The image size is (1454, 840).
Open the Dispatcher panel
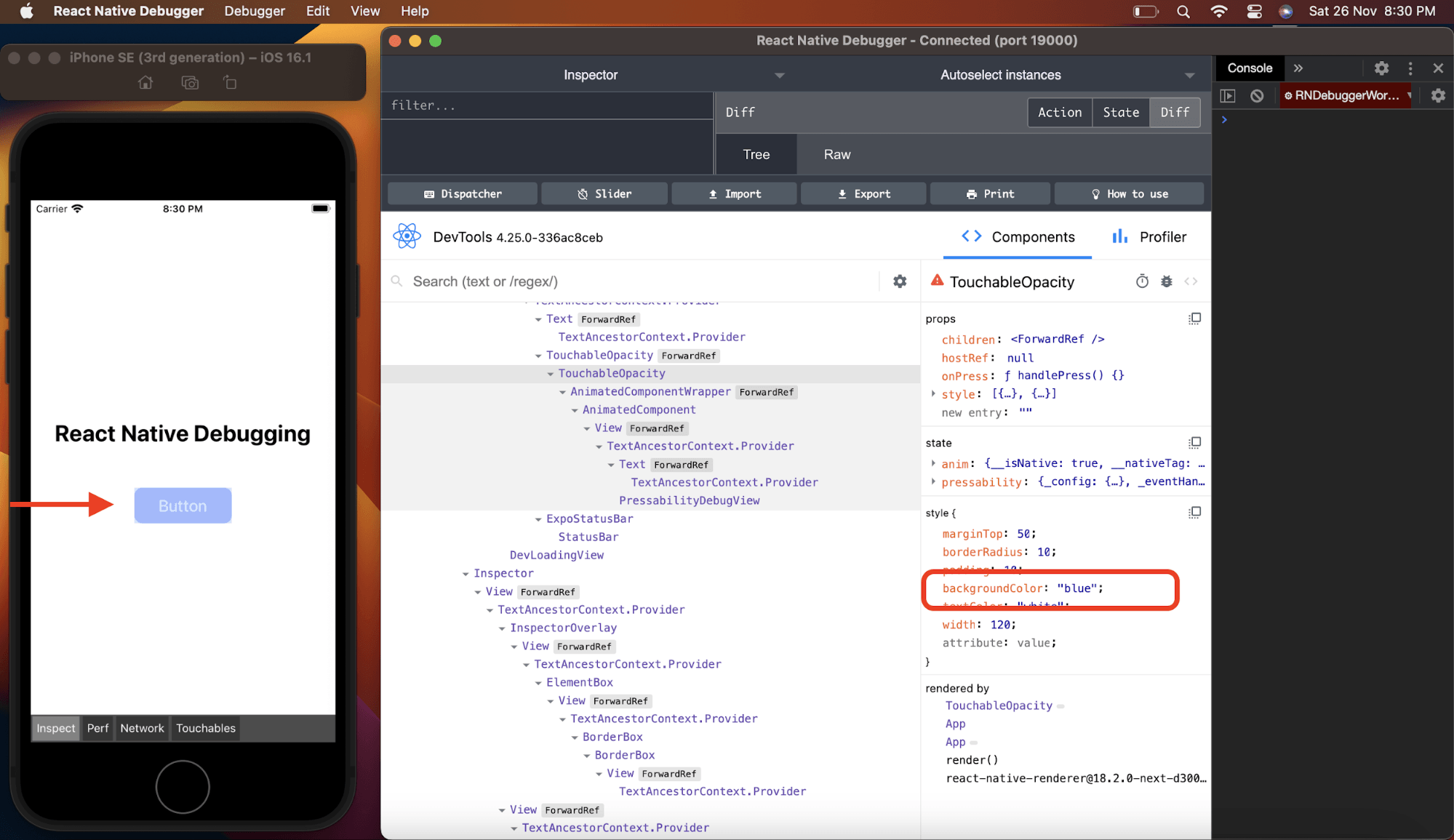(x=462, y=193)
